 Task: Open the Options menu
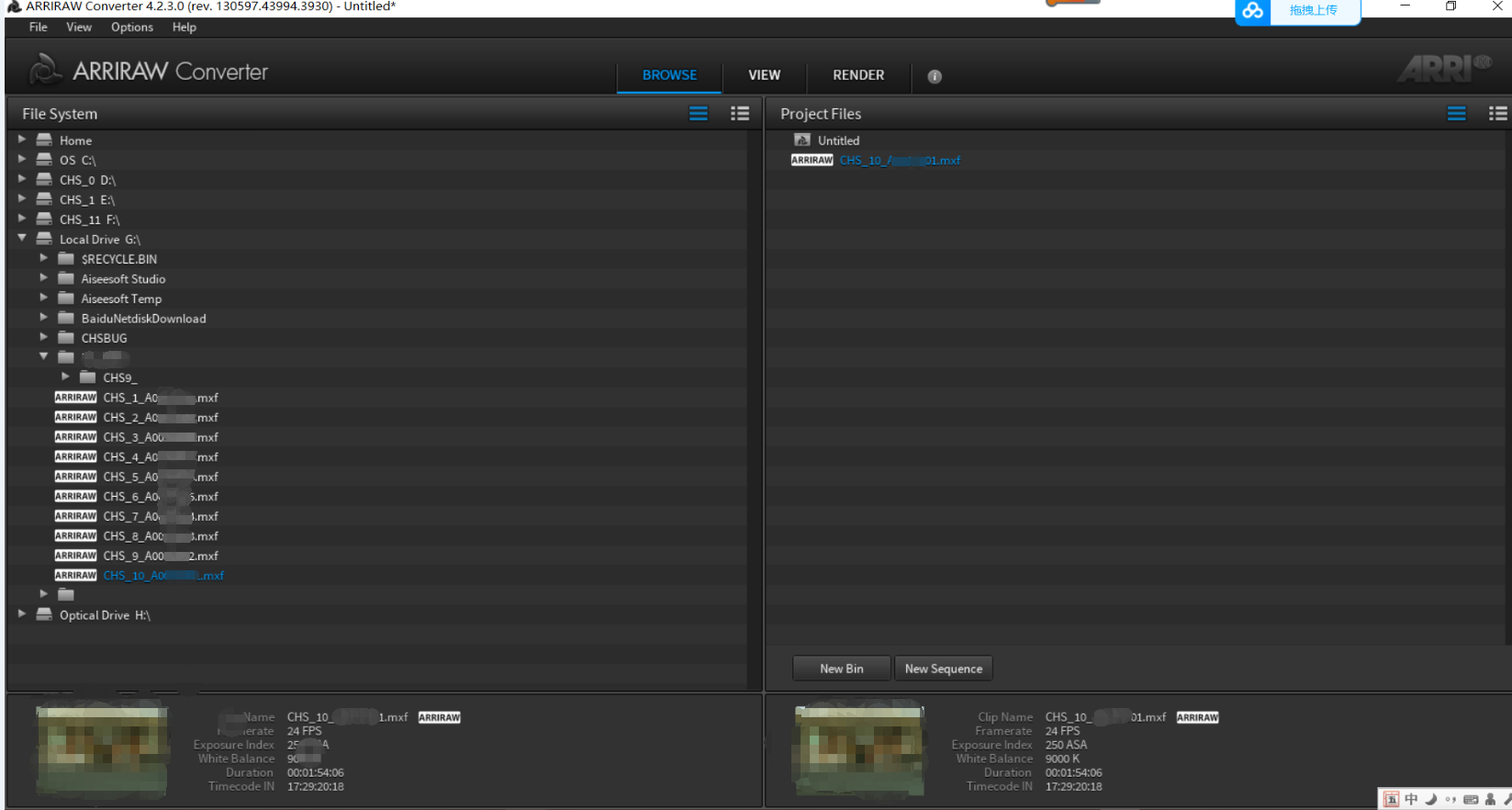tap(132, 28)
